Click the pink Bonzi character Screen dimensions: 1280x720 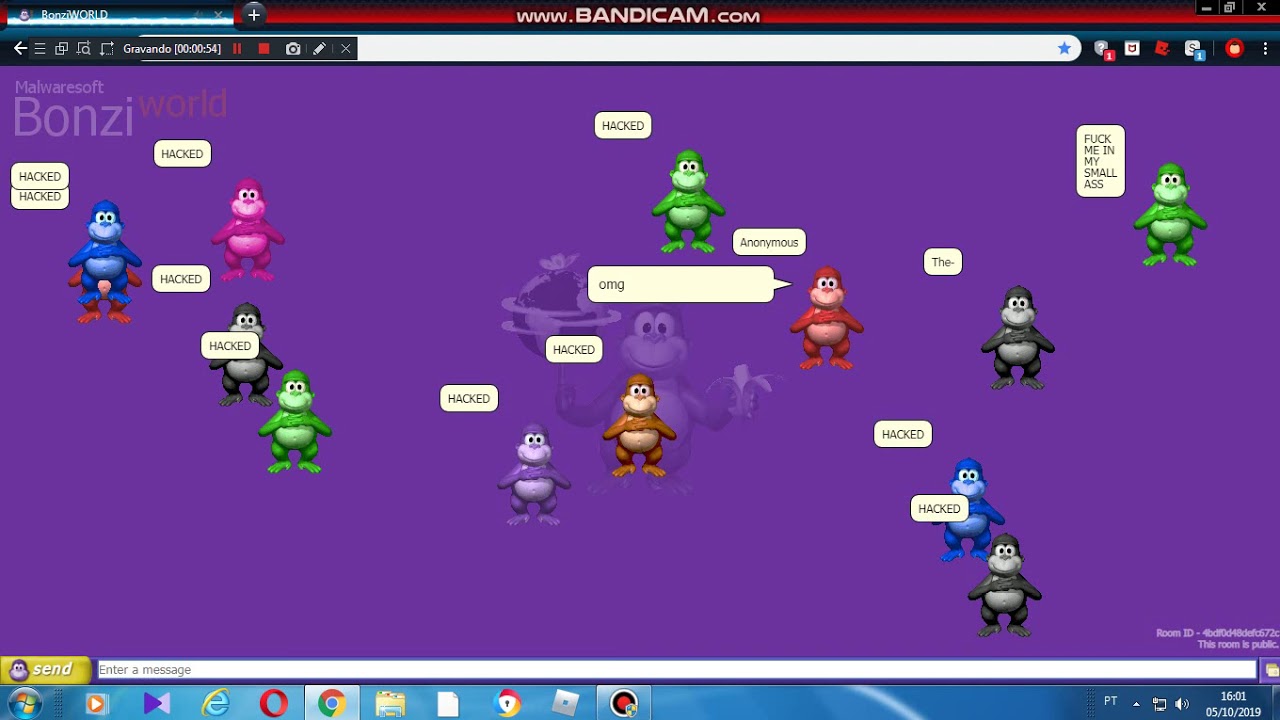pyautogui.click(x=248, y=230)
